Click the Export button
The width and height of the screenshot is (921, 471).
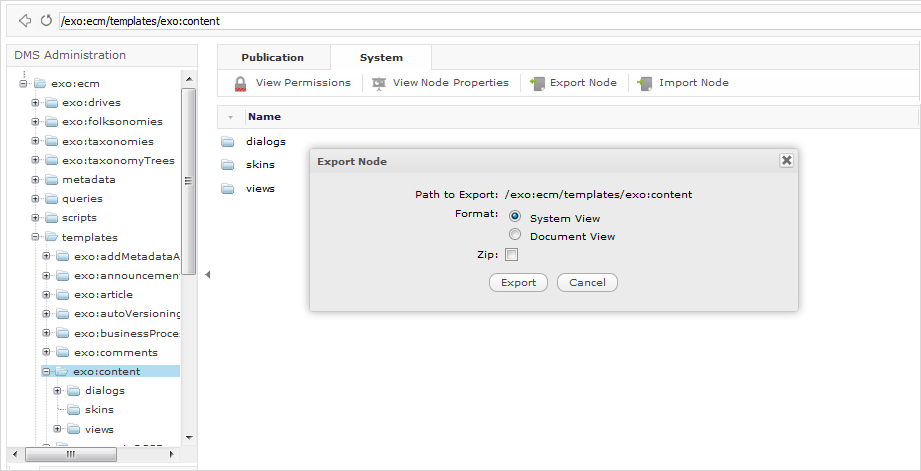tap(519, 282)
